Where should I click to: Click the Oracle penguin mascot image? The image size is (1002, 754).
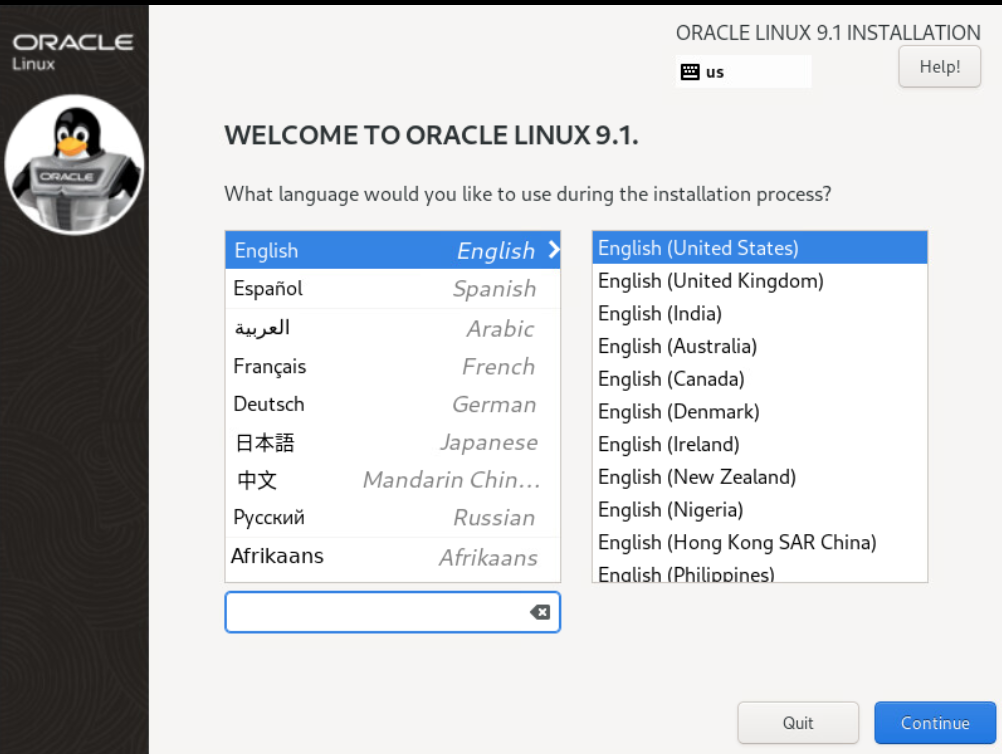click(x=74, y=165)
